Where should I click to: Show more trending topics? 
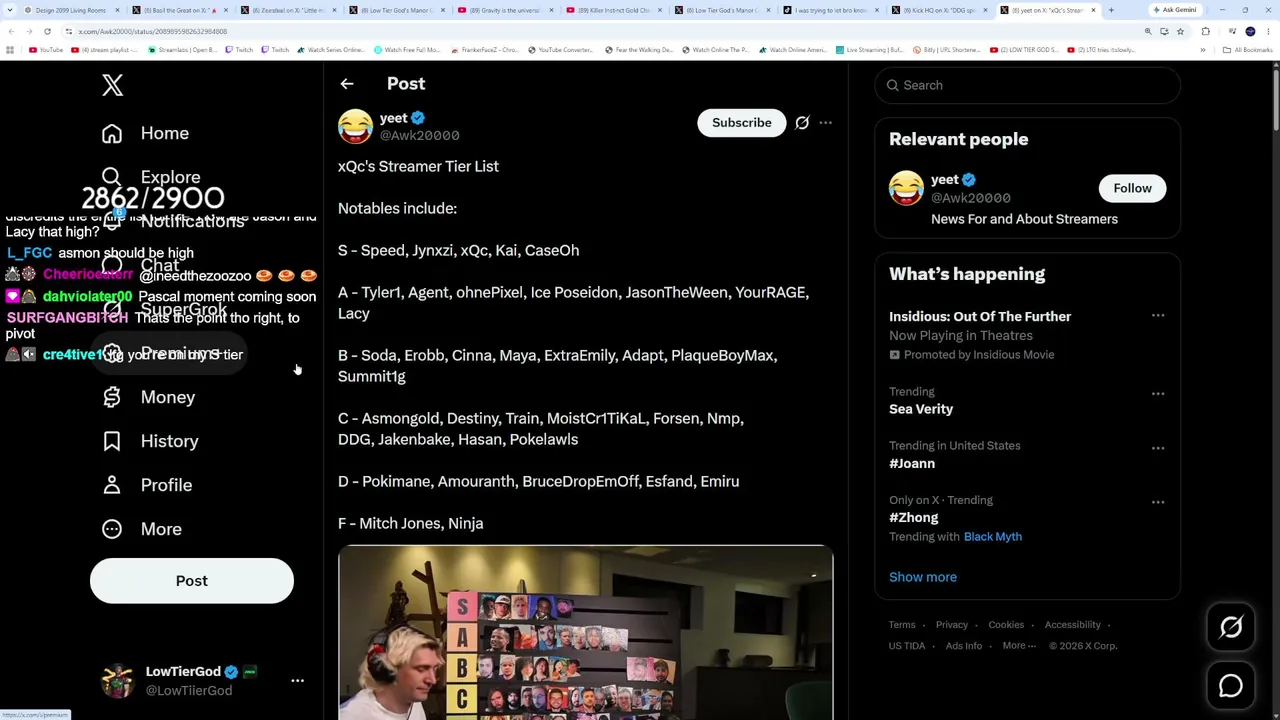(x=923, y=577)
